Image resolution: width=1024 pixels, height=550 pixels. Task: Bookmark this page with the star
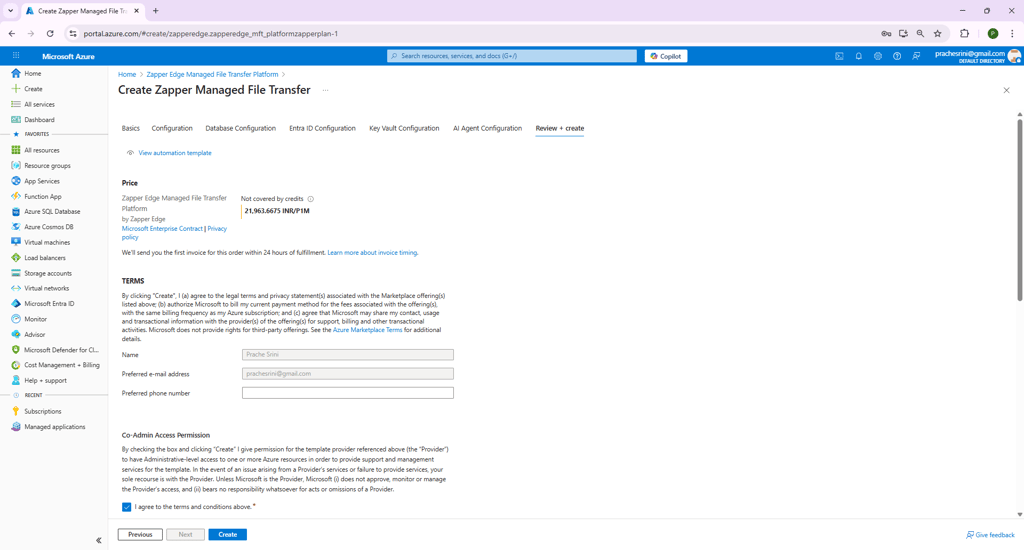coord(938,33)
